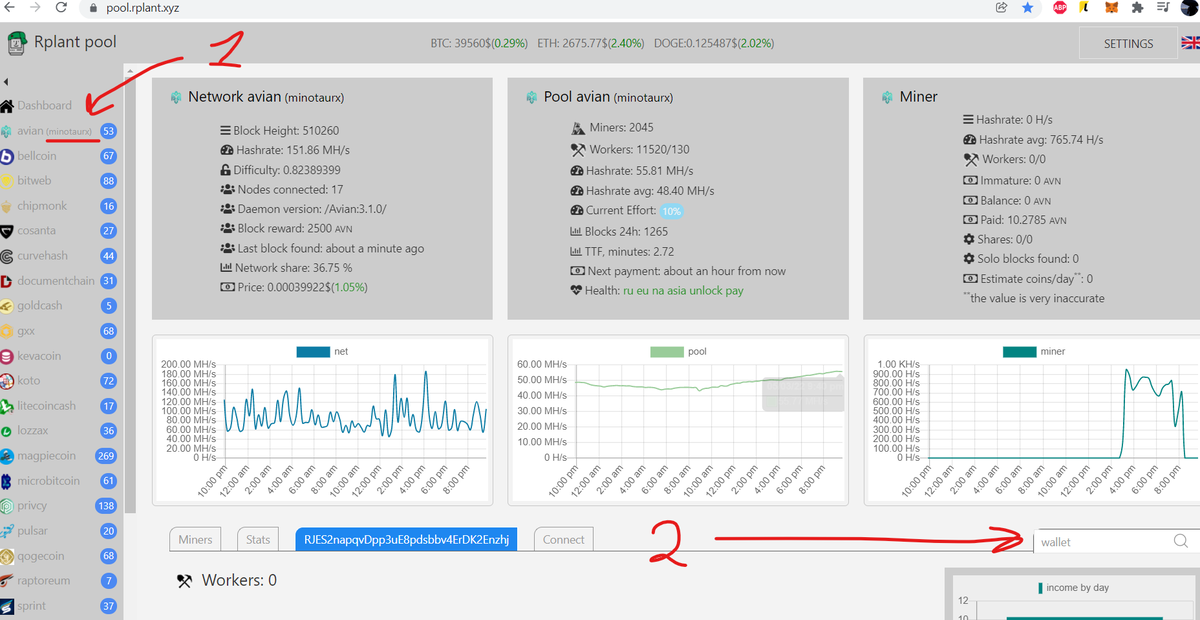Select the bitweb coin icon
The image size is (1200, 620).
pos(7,181)
